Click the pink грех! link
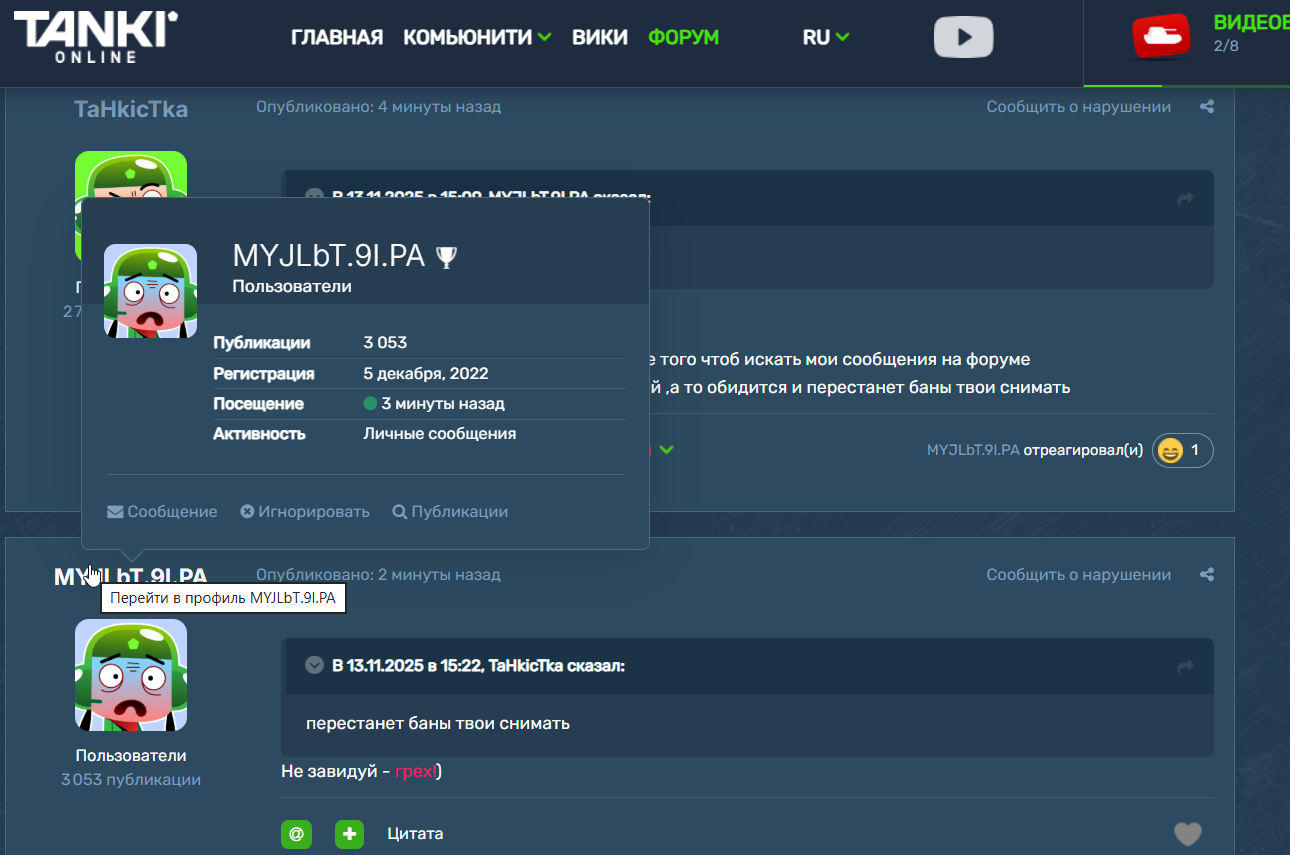The height and width of the screenshot is (855, 1290). click(x=416, y=772)
